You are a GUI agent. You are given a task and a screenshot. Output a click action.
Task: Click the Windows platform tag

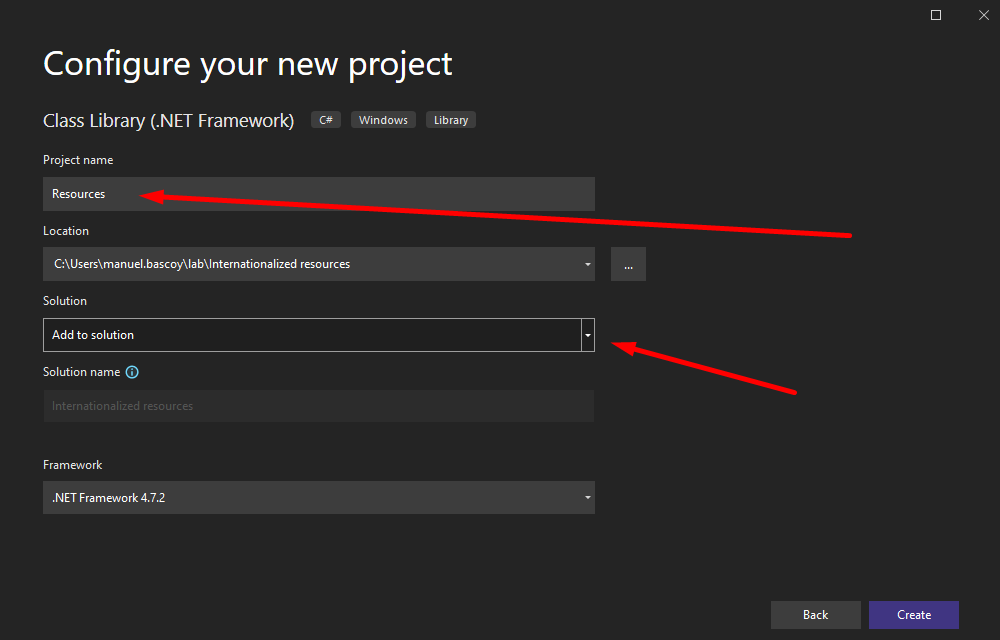point(383,120)
